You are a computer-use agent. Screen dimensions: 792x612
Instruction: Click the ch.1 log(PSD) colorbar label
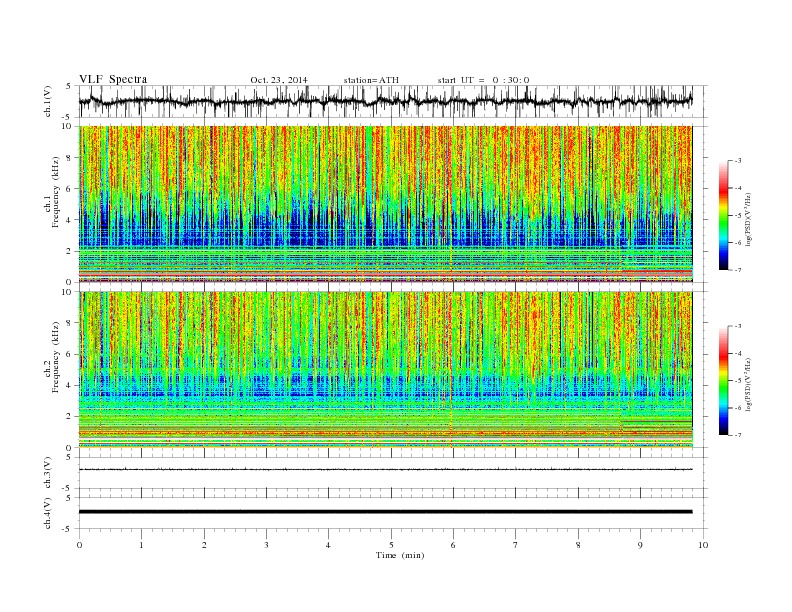tap(749, 219)
